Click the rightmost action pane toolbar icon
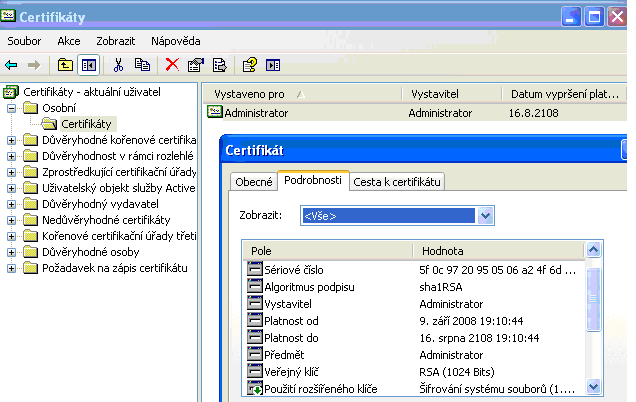 coord(273,65)
